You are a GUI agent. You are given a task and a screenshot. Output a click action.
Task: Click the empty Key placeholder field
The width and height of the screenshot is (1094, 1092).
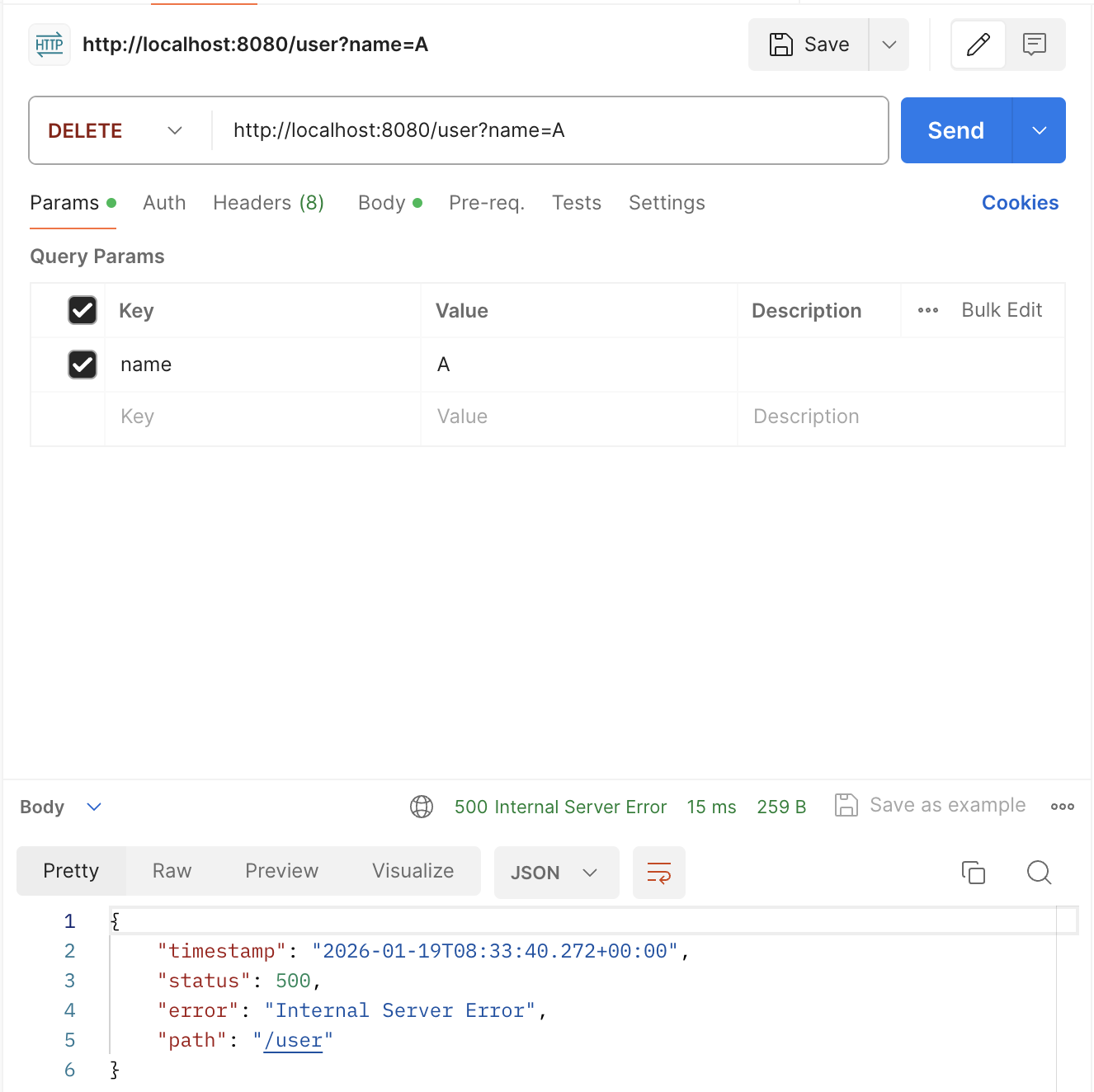coord(262,417)
